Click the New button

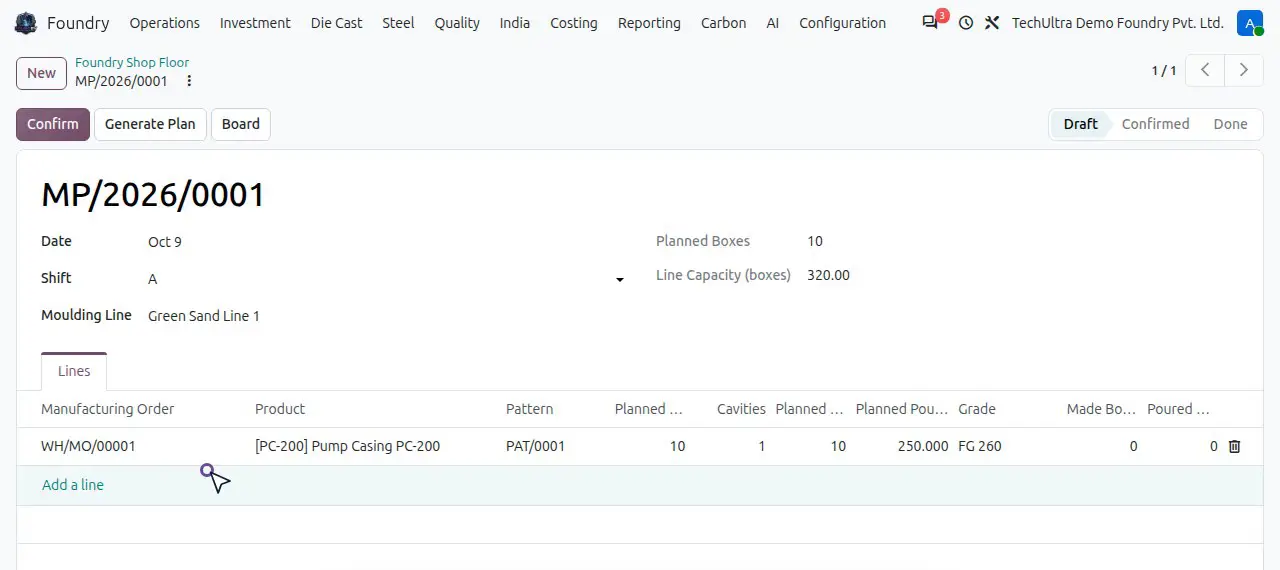[x=41, y=73]
